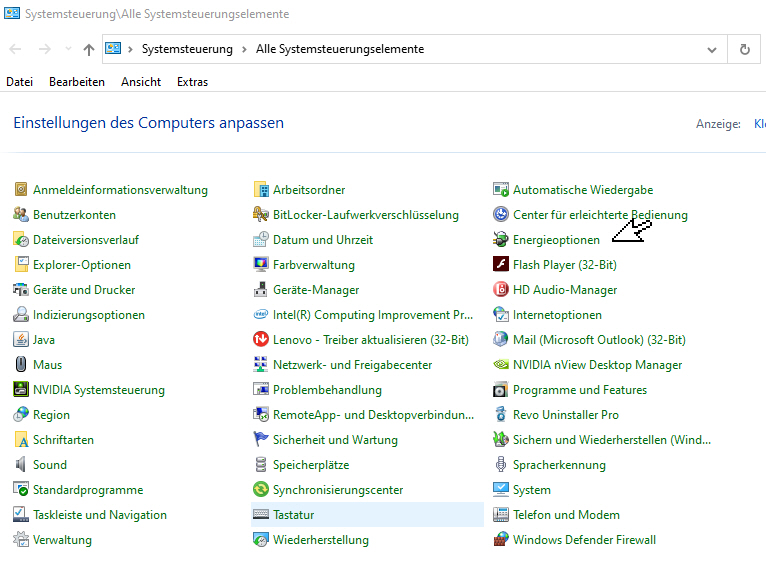
Task: Open the Intel Computing Improvement icon
Action: [261, 314]
